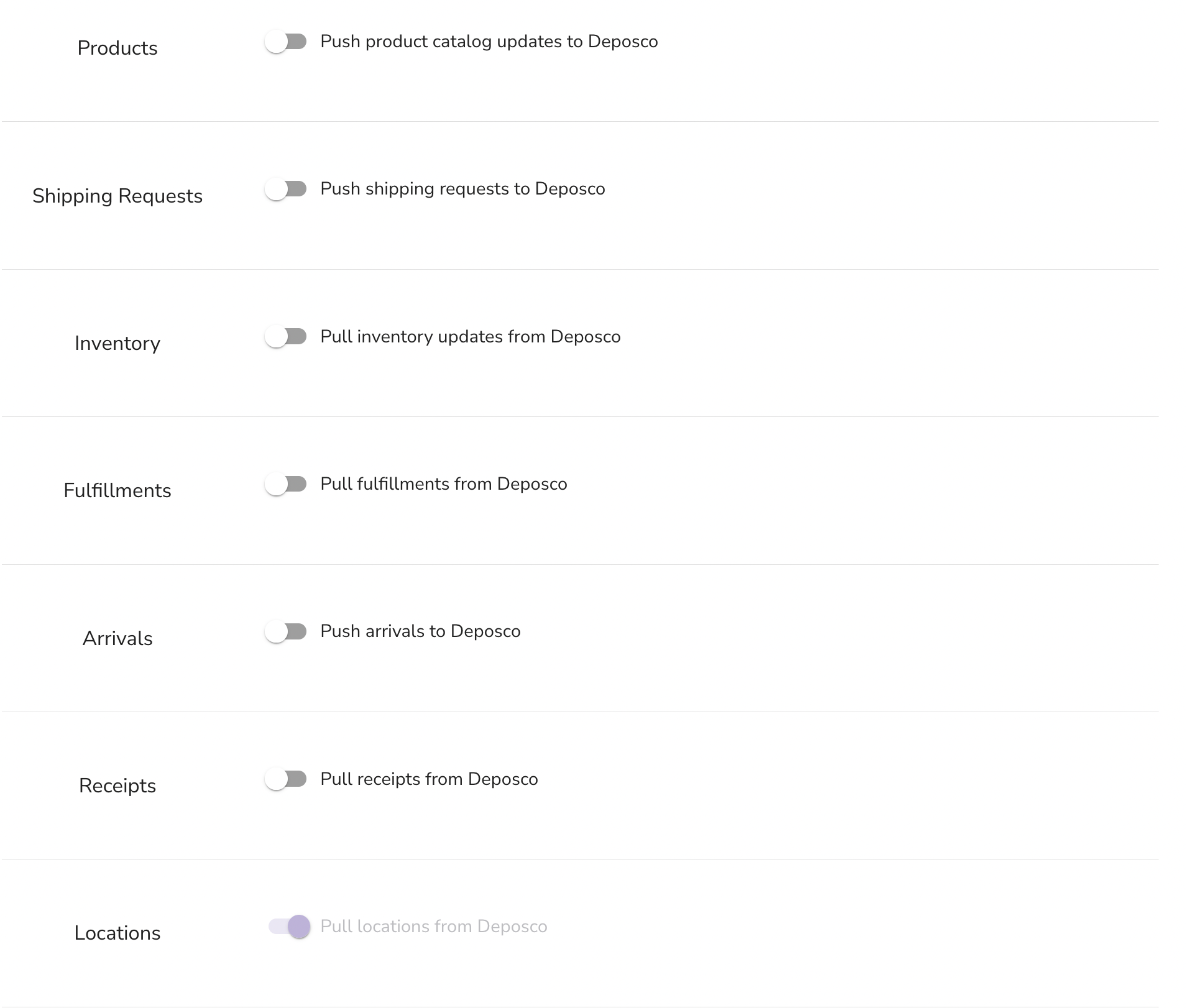Image resolution: width=1186 pixels, height=1008 pixels.
Task: Click "Push arrivals to Deposco" text
Action: pyautogui.click(x=420, y=631)
